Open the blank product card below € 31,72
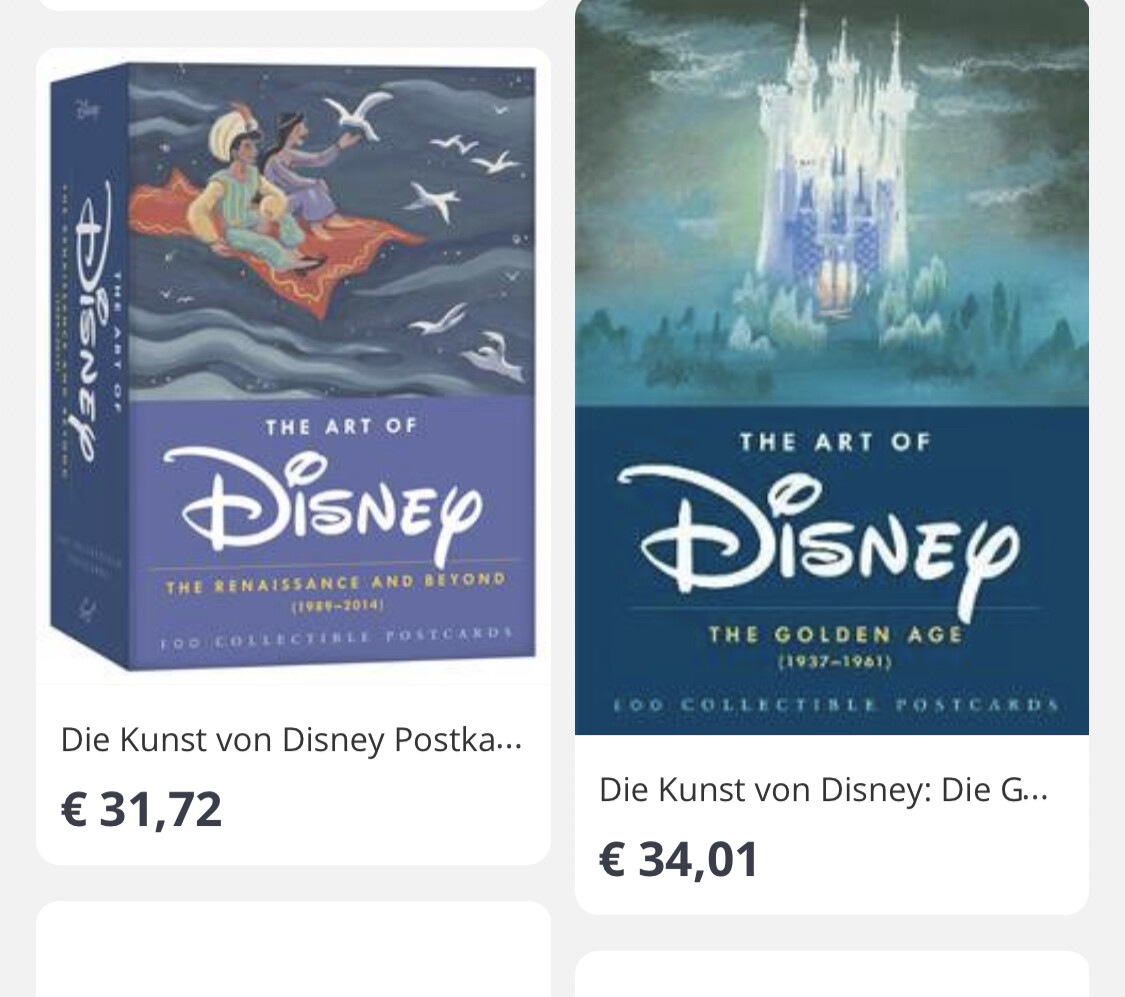The image size is (1125, 997). tap(293, 950)
